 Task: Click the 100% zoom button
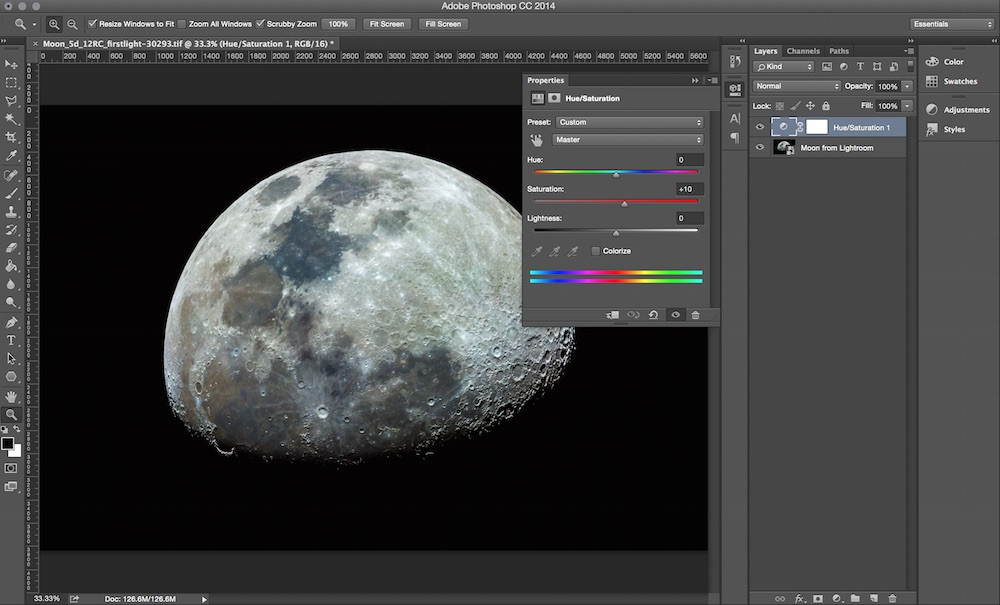[338, 24]
